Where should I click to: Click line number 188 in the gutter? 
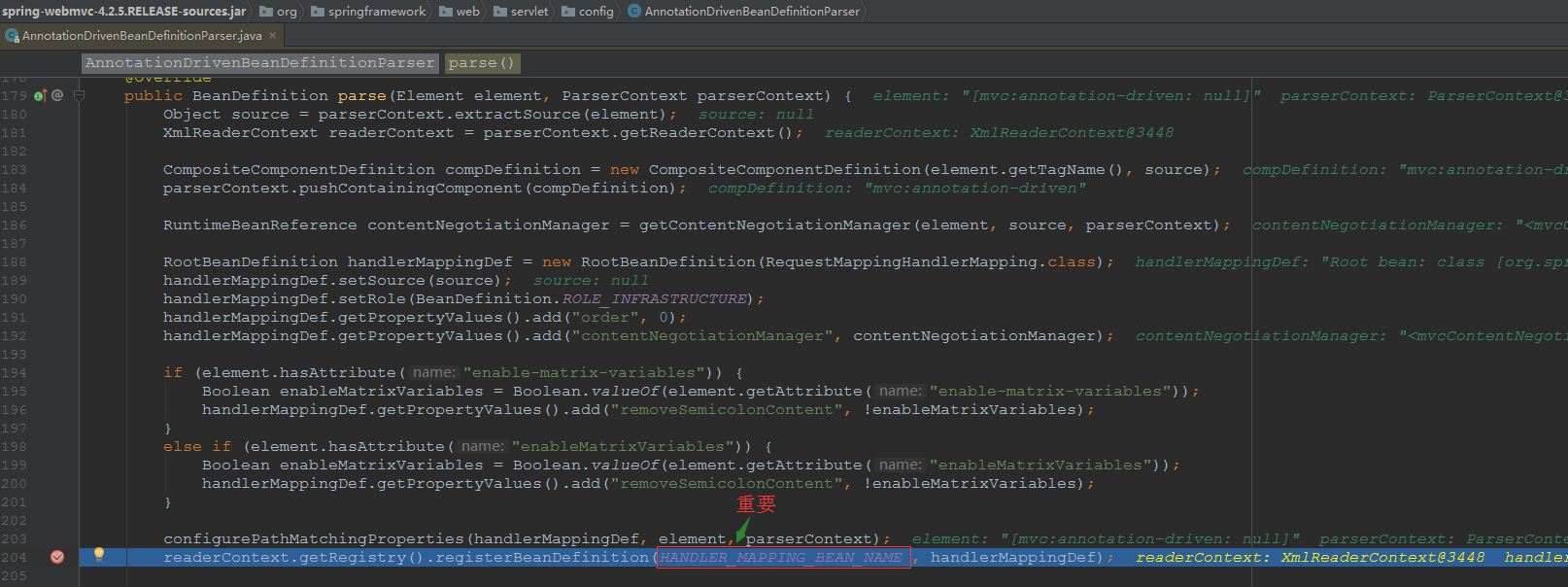[15, 262]
